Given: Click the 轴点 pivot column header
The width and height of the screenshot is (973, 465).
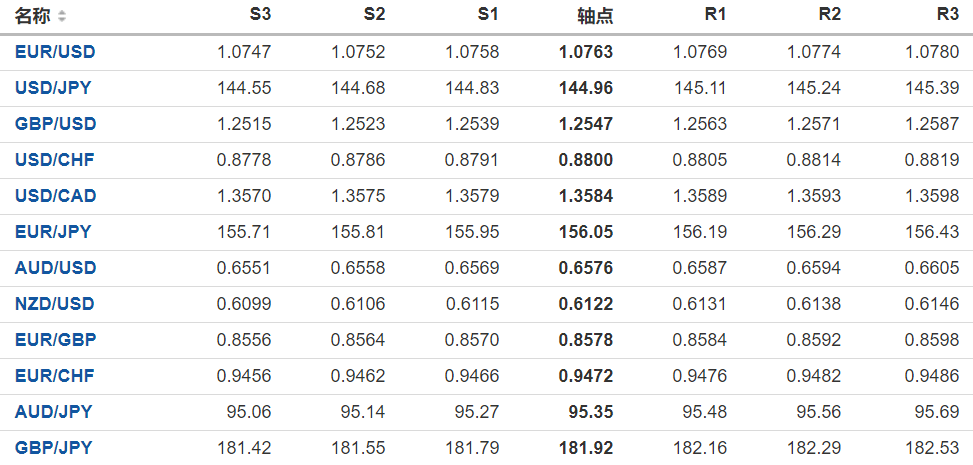Looking at the screenshot, I should [595, 16].
